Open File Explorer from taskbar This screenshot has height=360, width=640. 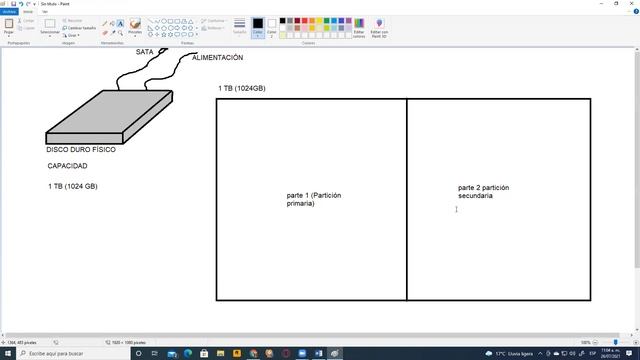click(220, 353)
